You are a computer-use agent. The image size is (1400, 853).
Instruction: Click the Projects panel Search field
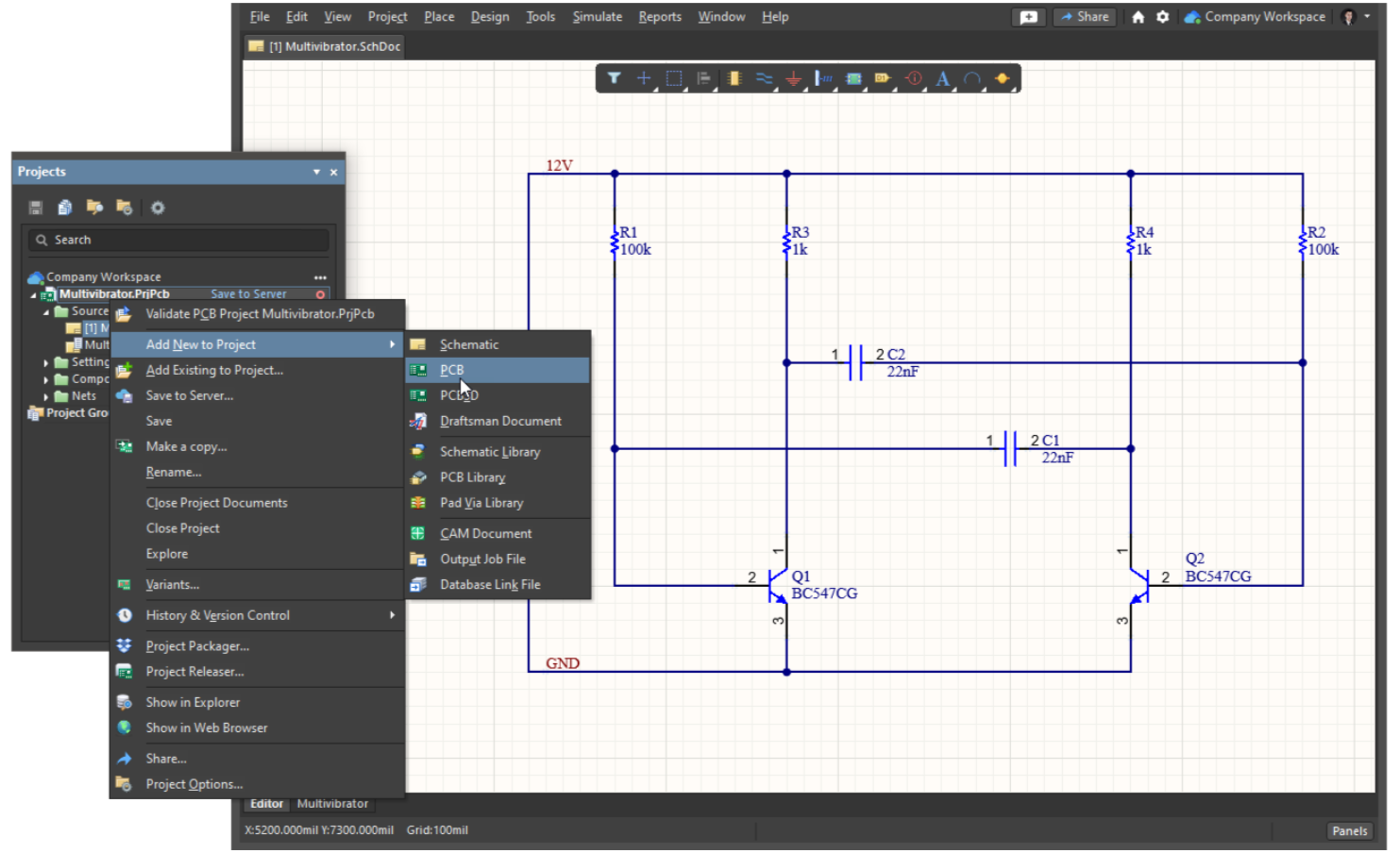coord(179,241)
